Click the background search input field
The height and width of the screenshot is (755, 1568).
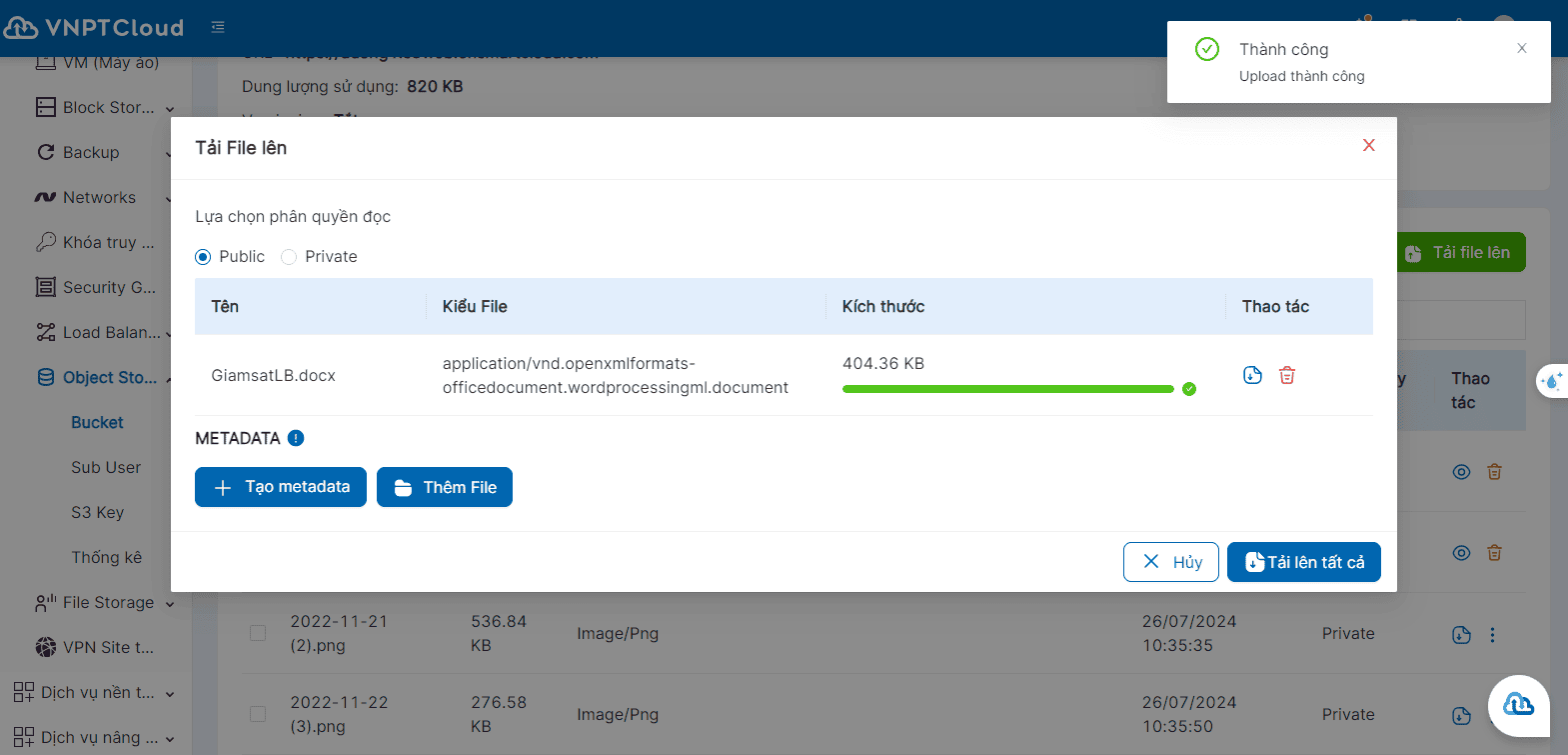pyautogui.click(x=1461, y=320)
